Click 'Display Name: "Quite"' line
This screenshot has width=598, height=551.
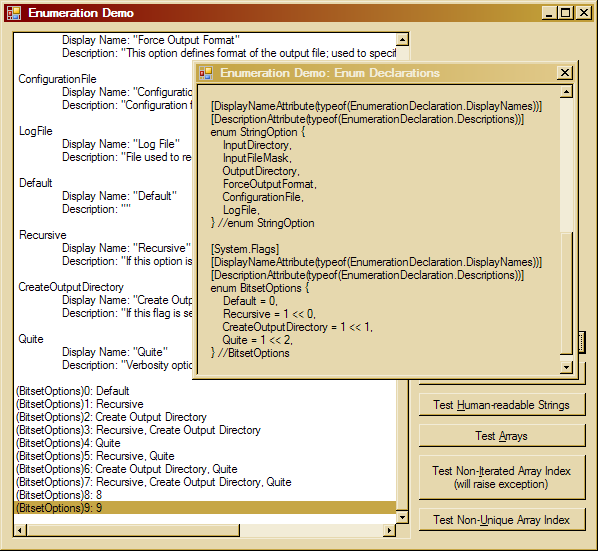click(x=115, y=352)
